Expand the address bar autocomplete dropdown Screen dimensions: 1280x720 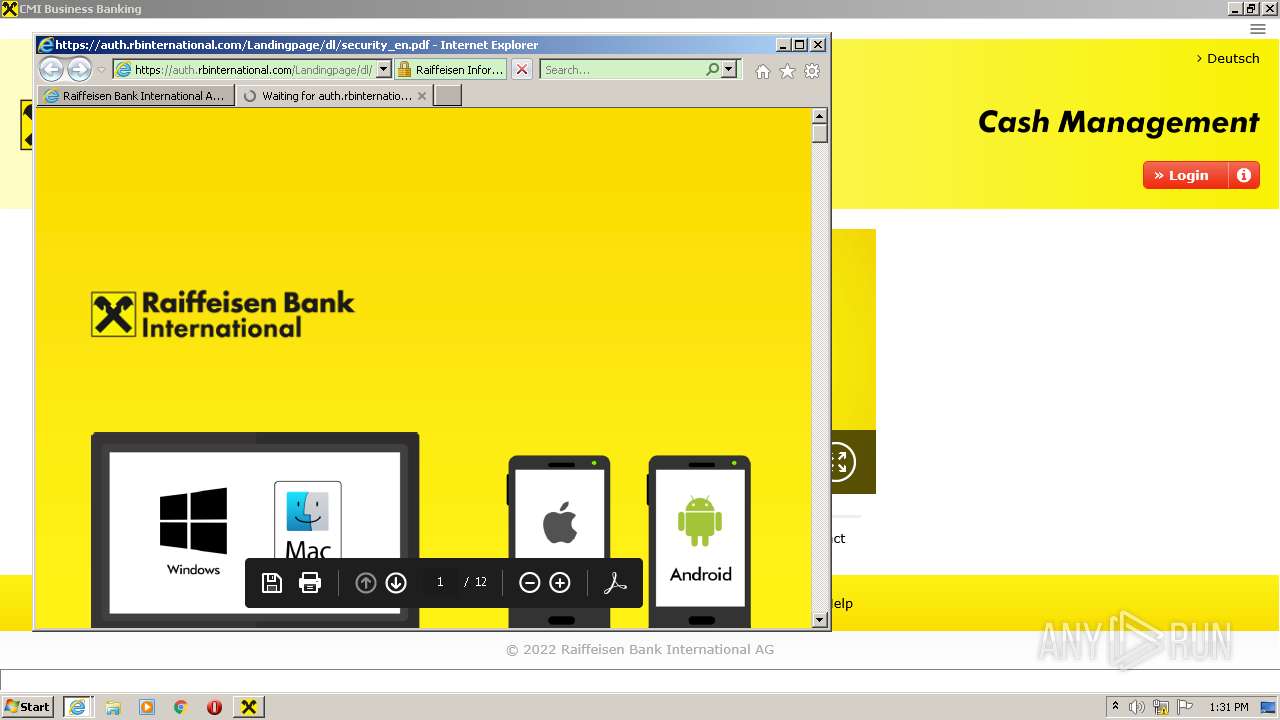coord(383,70)
